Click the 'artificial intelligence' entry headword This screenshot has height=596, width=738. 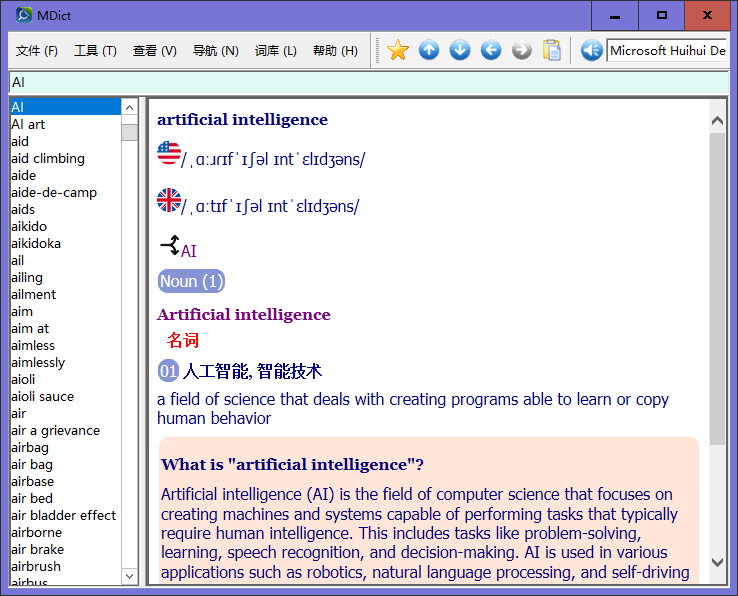coord(242,120)
